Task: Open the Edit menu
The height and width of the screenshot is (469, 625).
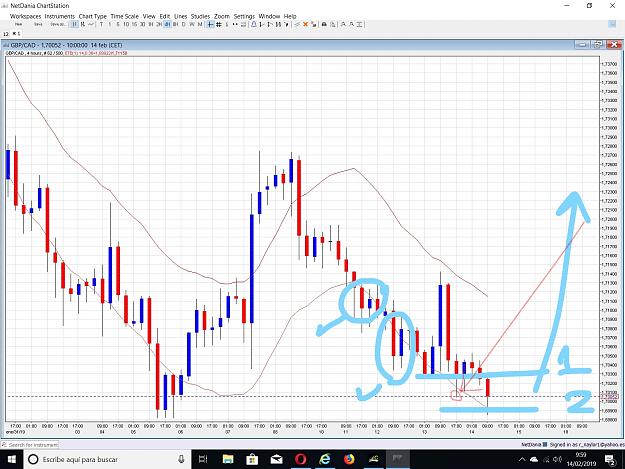Action: 165,16
